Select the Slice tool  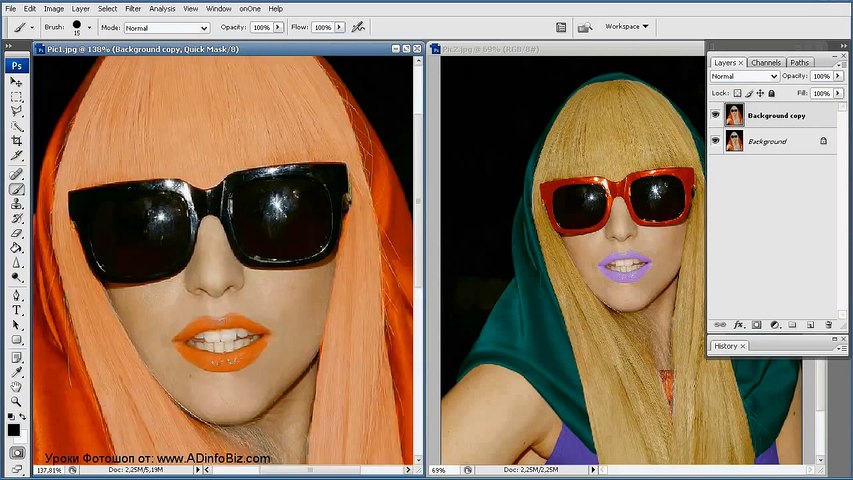coord(16,155)
